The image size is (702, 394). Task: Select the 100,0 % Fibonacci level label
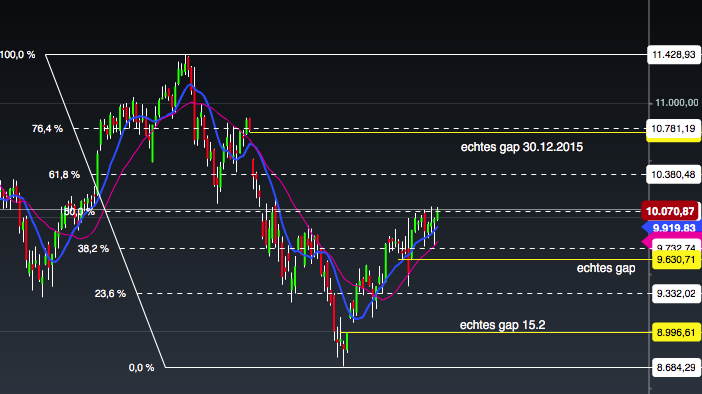click(17, 55)
